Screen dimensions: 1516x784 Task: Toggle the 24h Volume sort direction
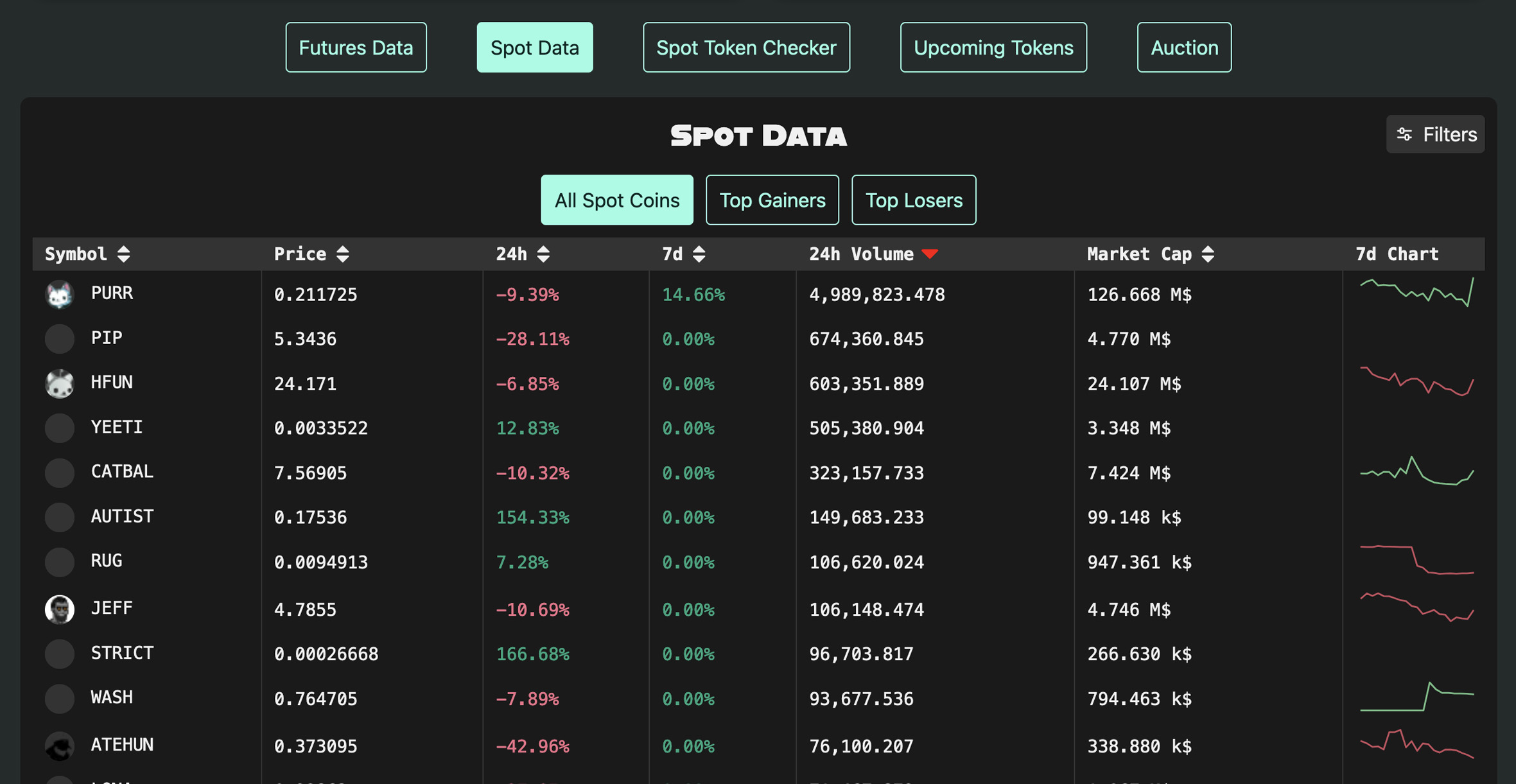tap(930, 254)
